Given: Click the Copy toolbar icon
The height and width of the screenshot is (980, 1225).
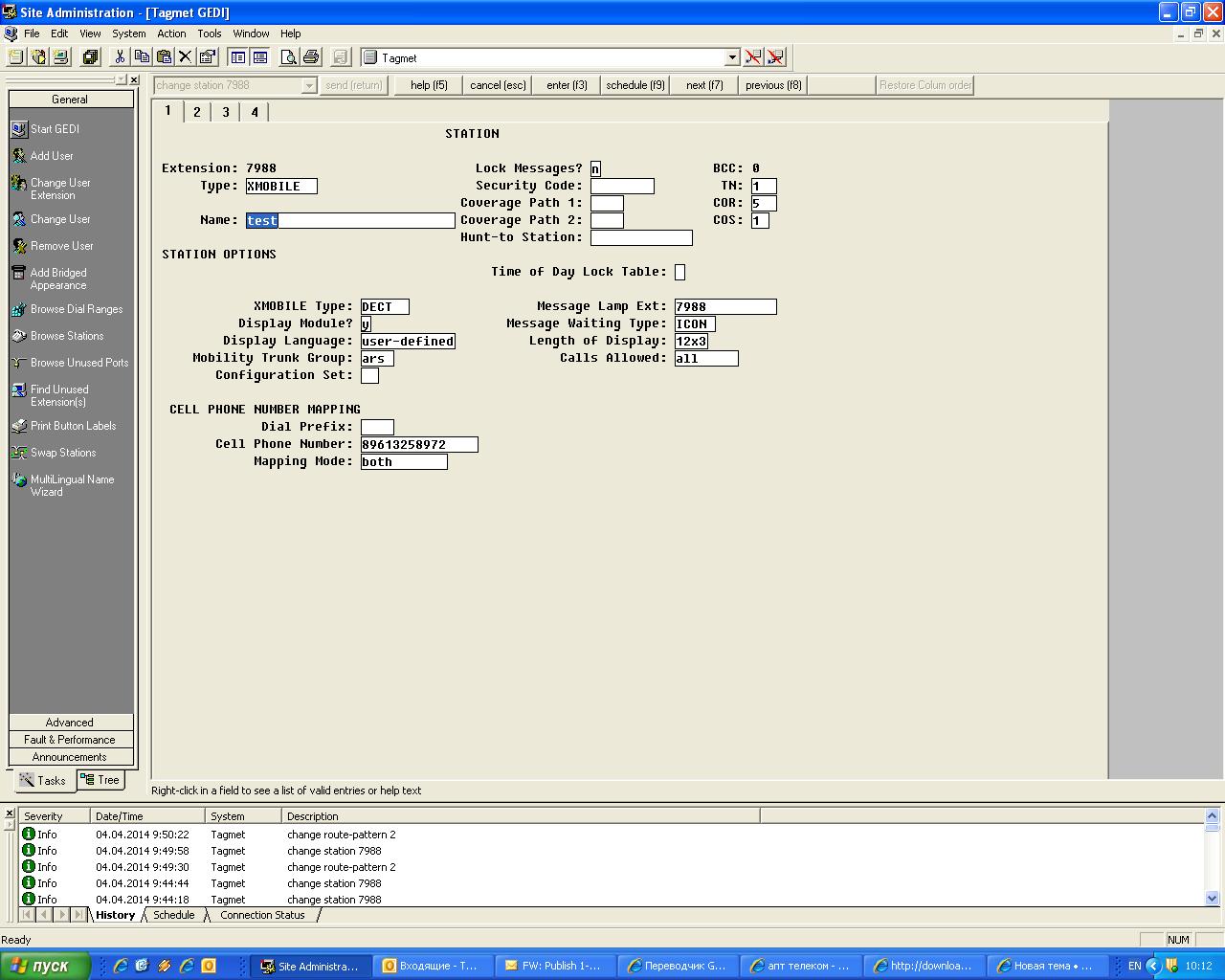Looking at the screenshot, I should [x=142, y=57].
